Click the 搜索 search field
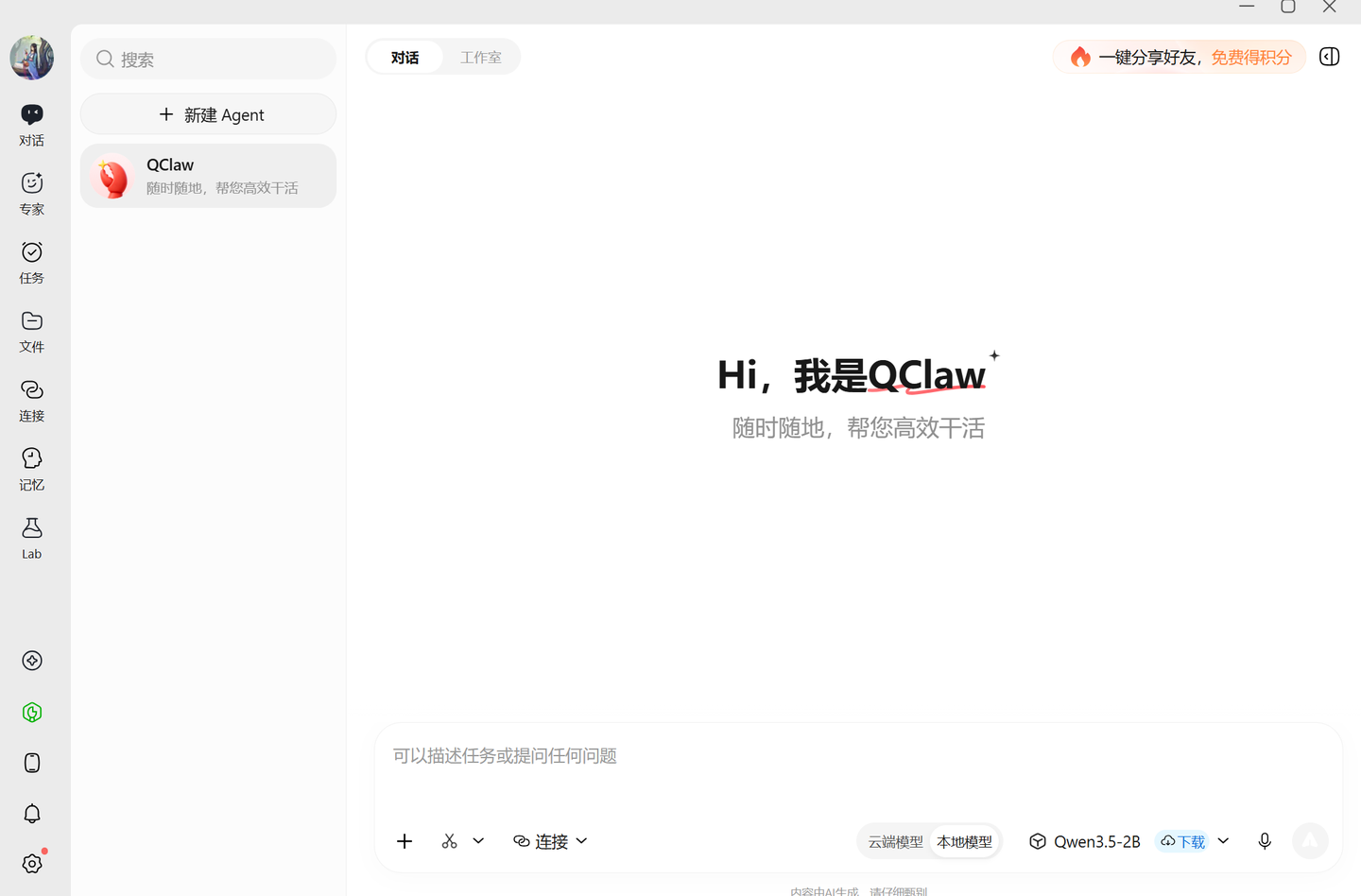This screenshot has height=896, width=1361. point(208,59)
